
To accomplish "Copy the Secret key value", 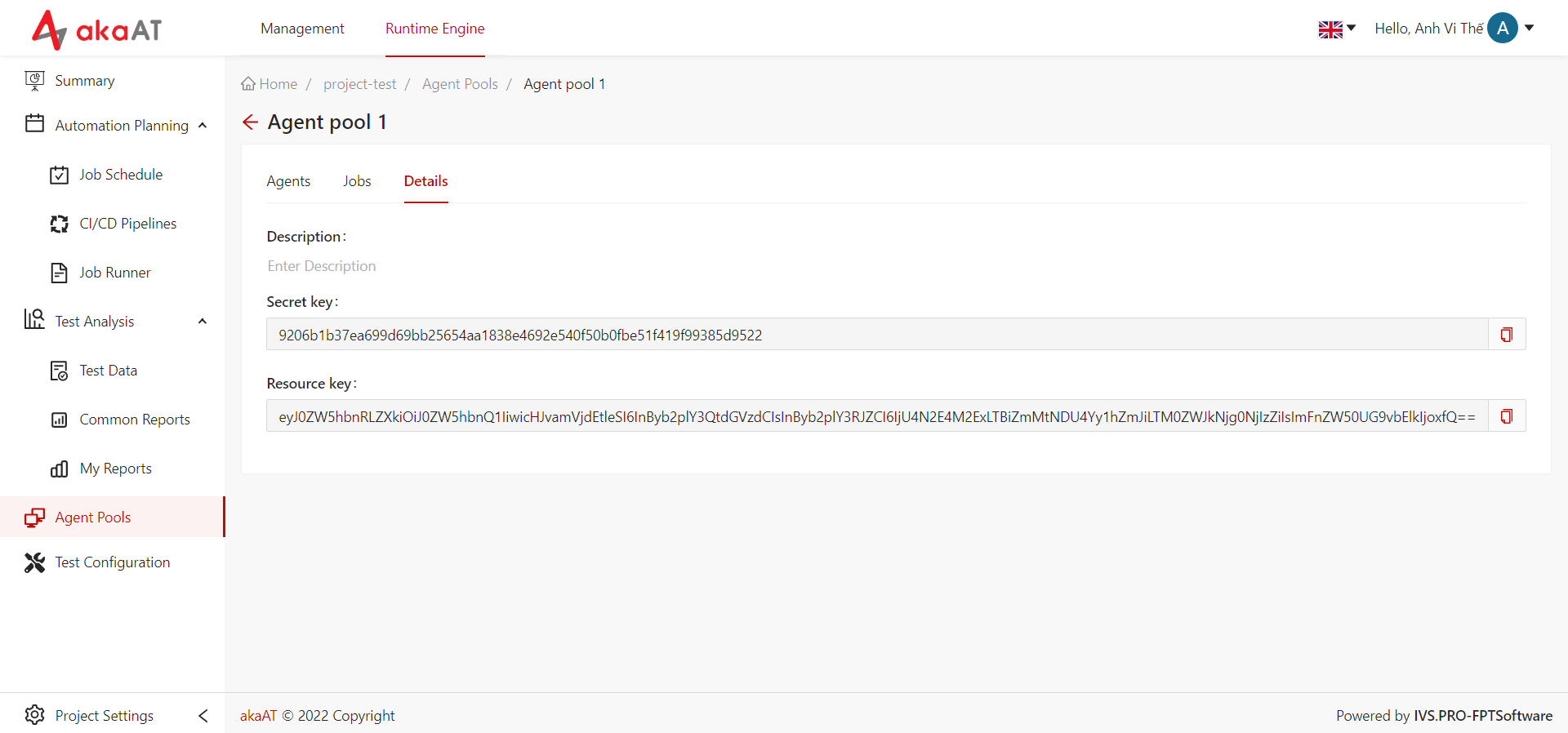I will pos(1507,335).
